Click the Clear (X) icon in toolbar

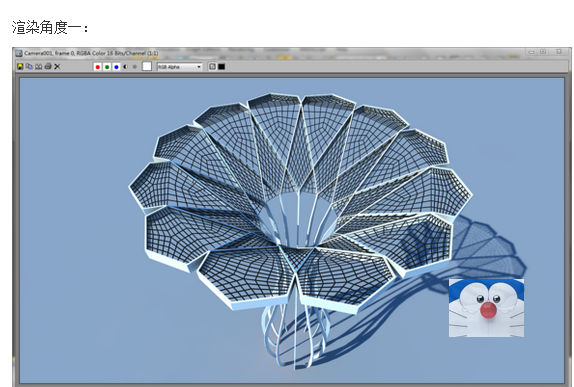pos(57,67)
